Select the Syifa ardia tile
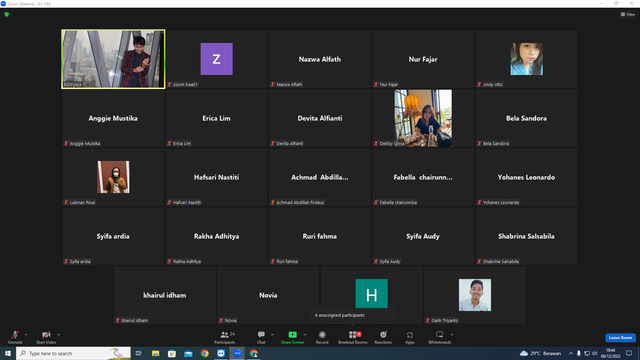The image size is (640, 360). tap(113, 236)
